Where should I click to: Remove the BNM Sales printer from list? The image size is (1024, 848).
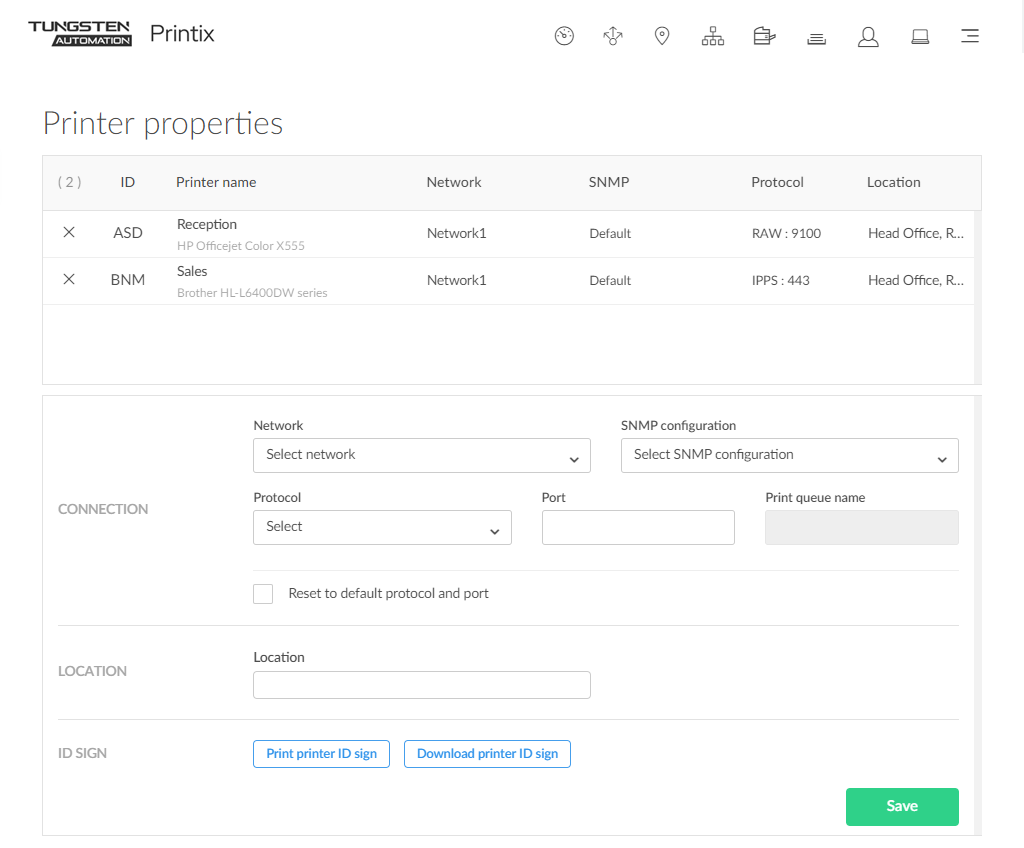(69, 279)
